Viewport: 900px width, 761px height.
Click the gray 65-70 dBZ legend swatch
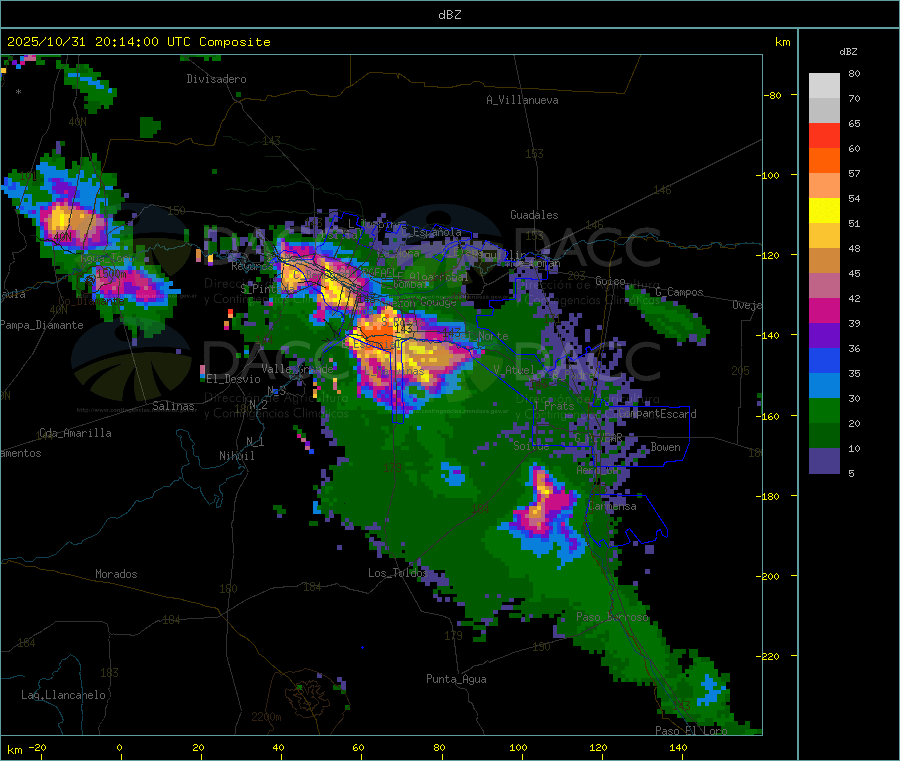824,111
